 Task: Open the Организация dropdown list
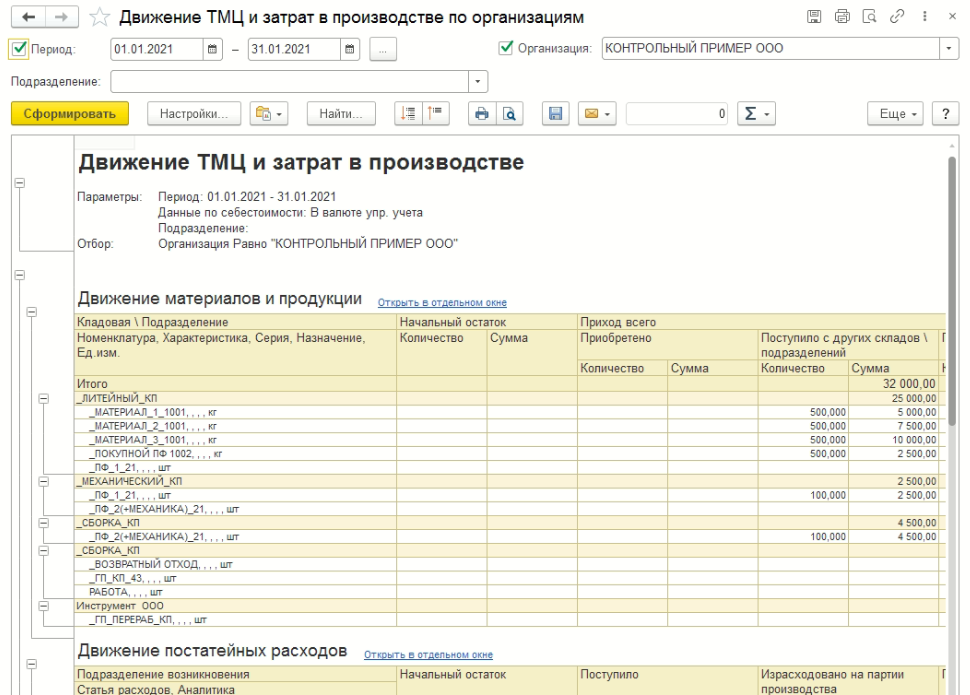(947, 48)
